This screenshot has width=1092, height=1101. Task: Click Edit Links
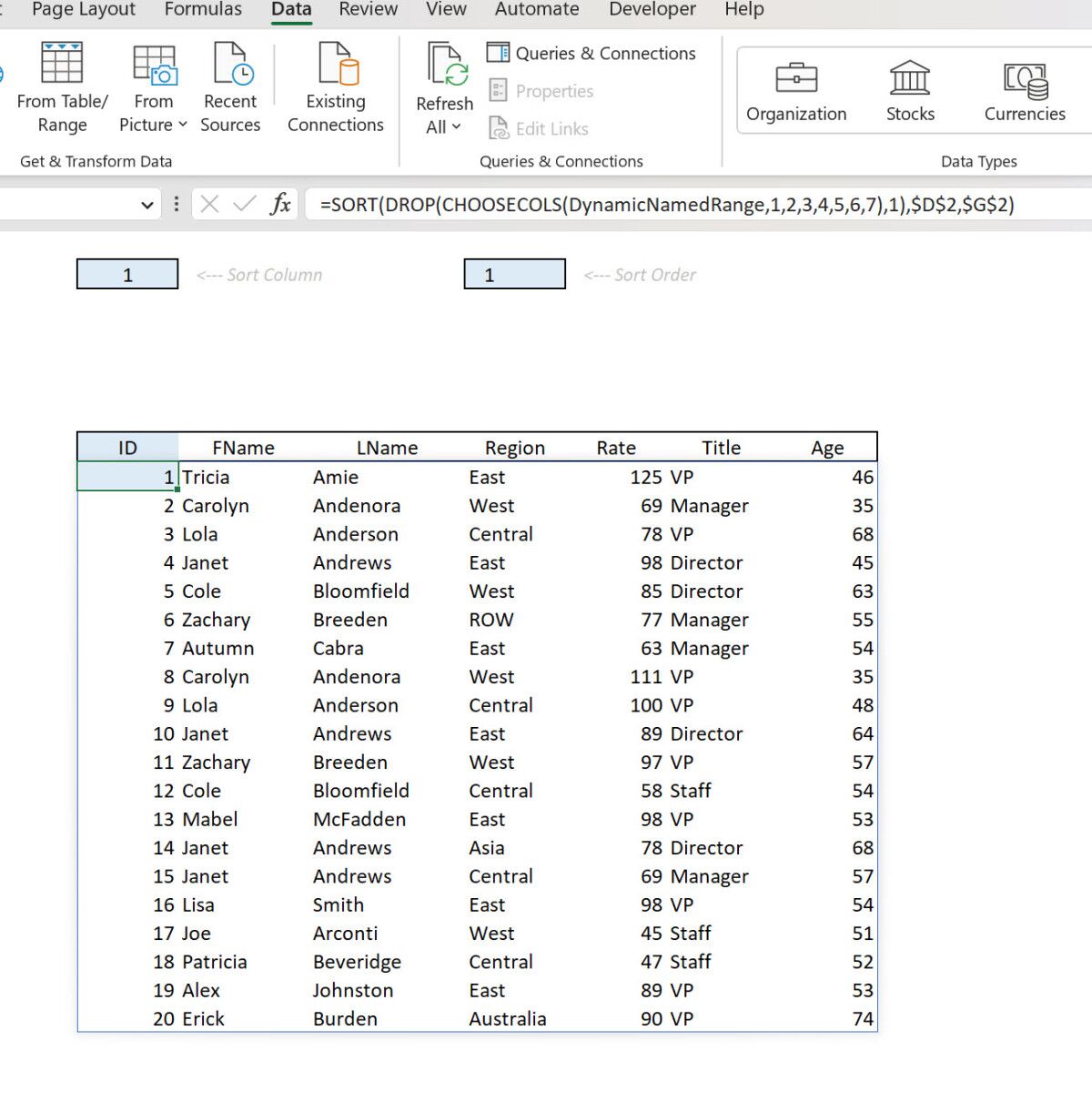click(x=537, y=128)
